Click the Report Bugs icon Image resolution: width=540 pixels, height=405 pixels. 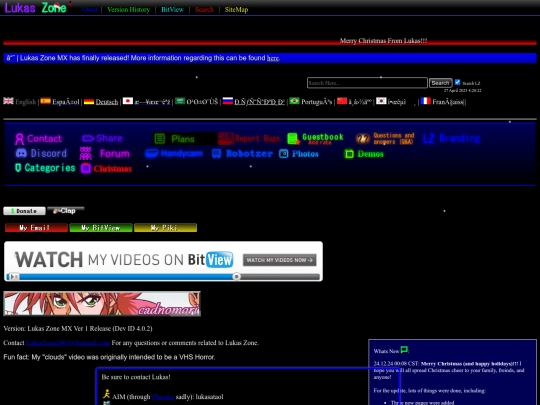tap(226, 138)
